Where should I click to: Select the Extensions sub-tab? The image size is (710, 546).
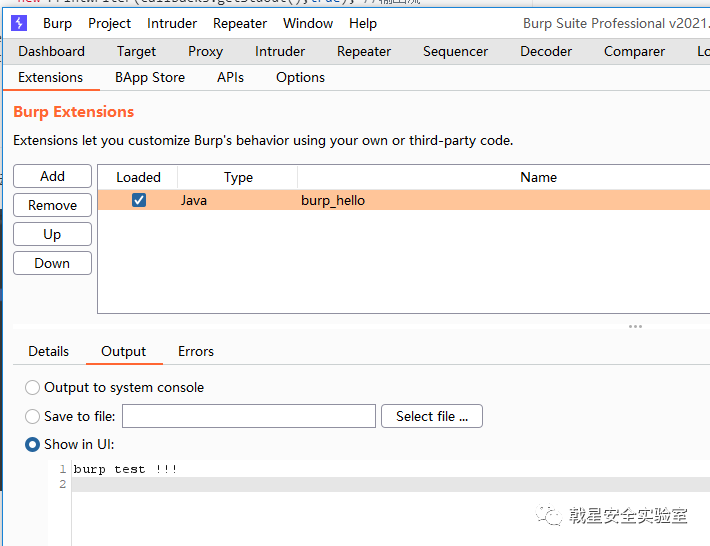[51, 77]
